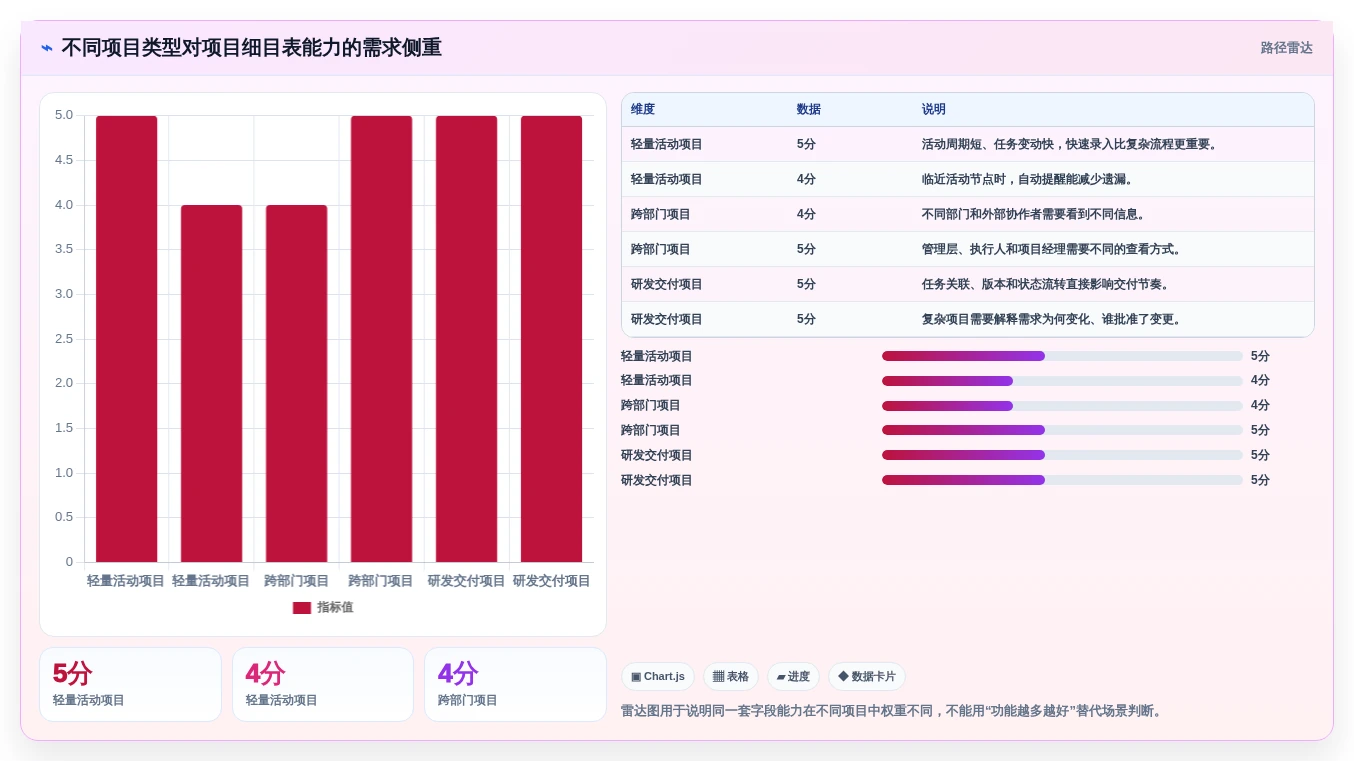1354x761 pixels.
Task: Click the 轻量活动项目 chart bar with value 4
Action: point(212,384)
